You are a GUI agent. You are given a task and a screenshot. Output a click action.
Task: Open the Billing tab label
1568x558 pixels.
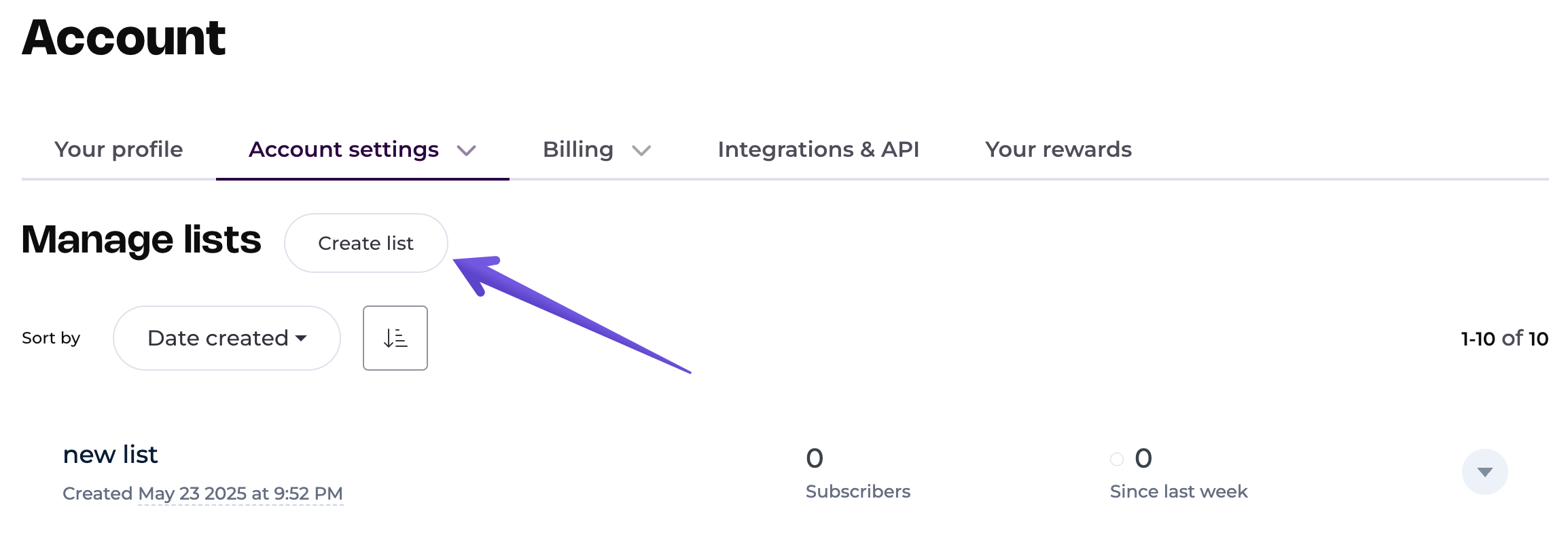click(578, 149)
